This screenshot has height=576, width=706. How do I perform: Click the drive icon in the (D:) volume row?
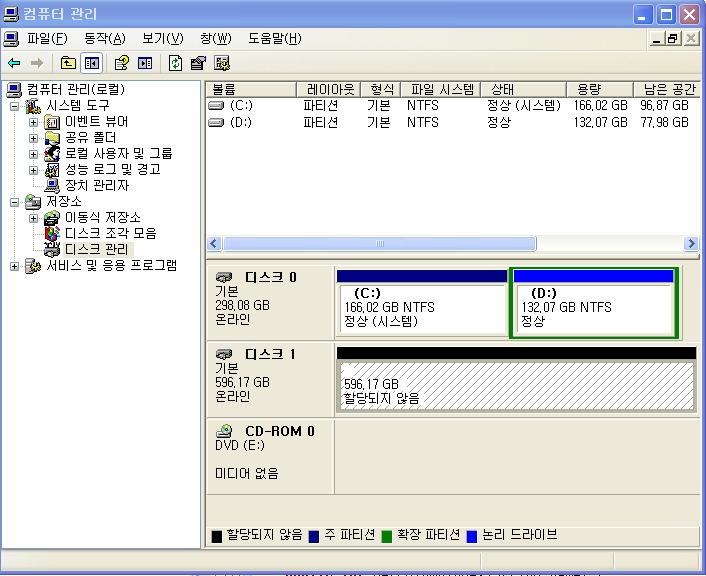pos(216,122)
